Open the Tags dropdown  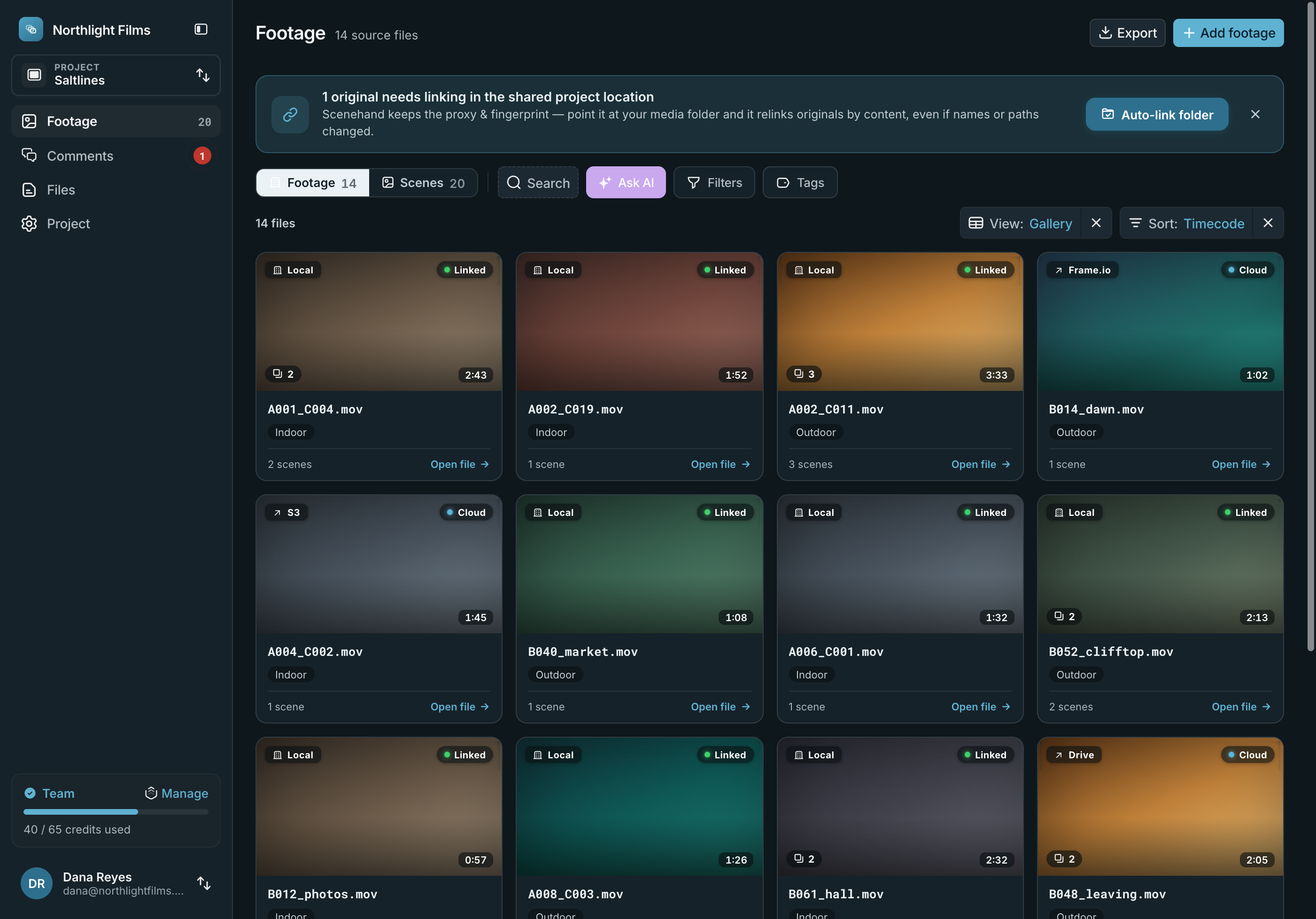pos(800,182)
